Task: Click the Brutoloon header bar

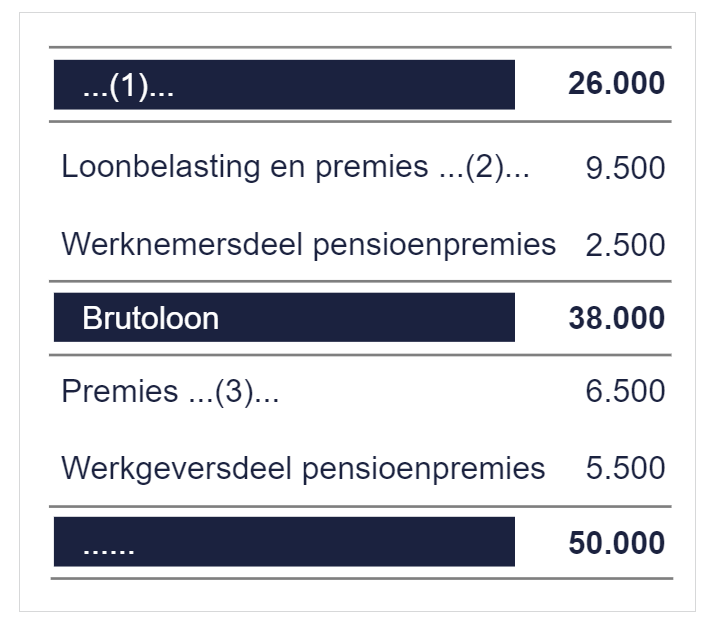Action: point(284,318)
